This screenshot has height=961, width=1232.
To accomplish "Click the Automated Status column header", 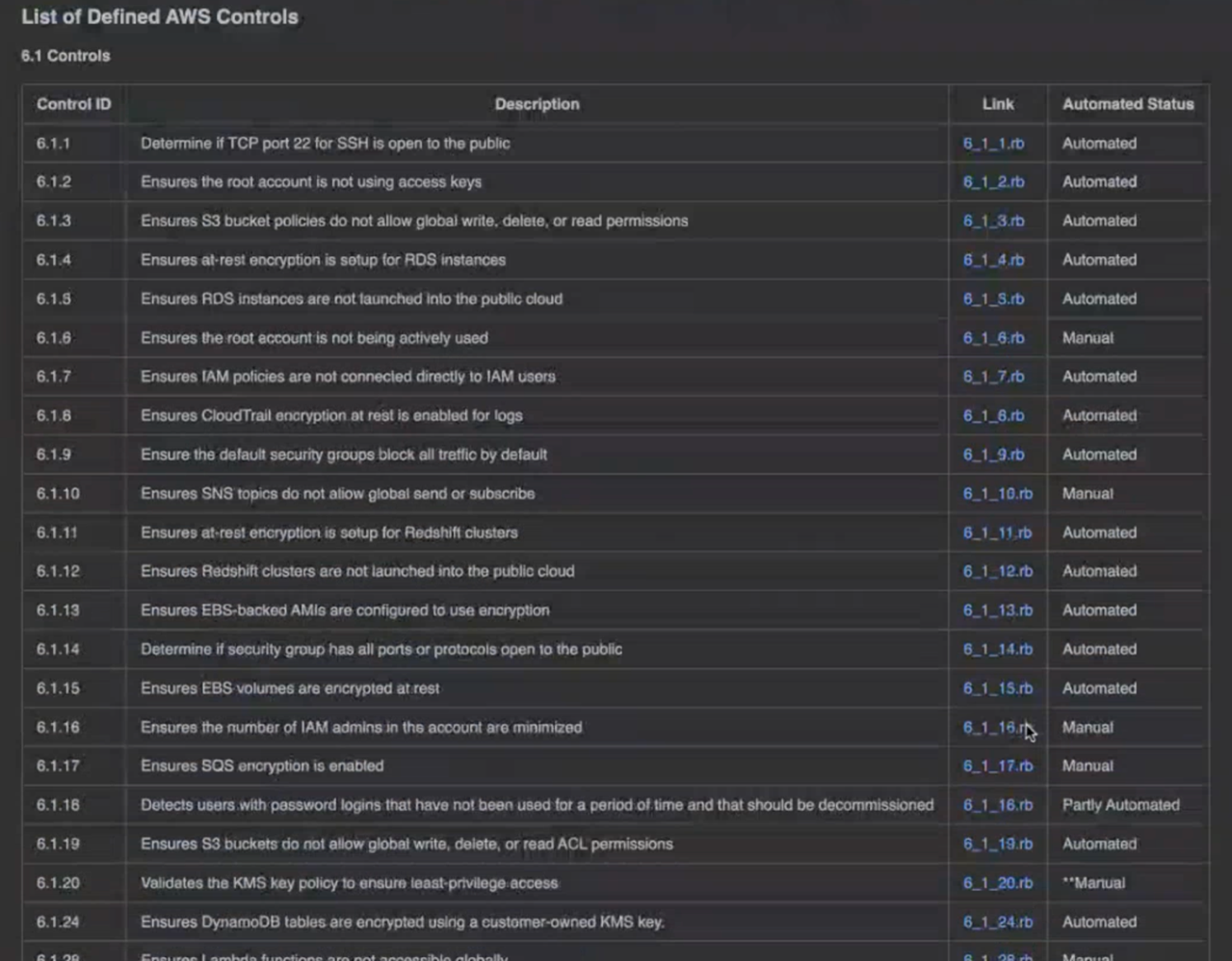I will 1127,104.
